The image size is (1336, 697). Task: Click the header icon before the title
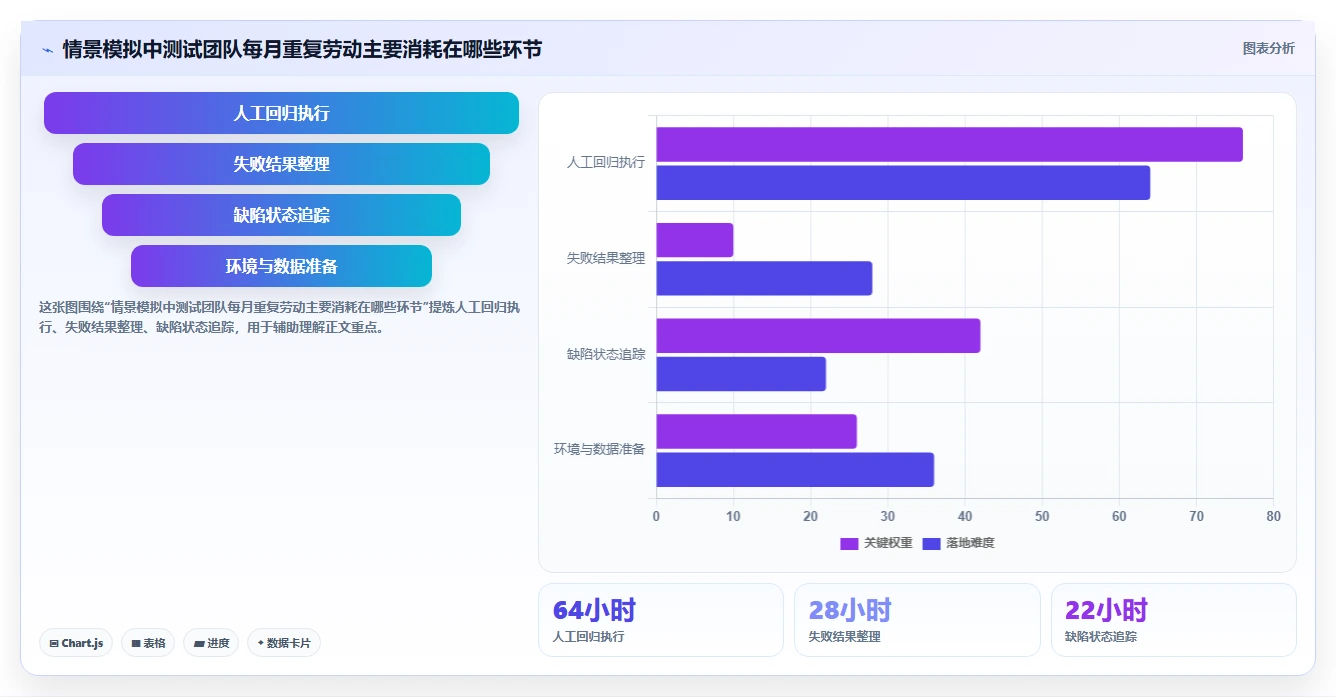pyautogui.click(x=47, y=49)
